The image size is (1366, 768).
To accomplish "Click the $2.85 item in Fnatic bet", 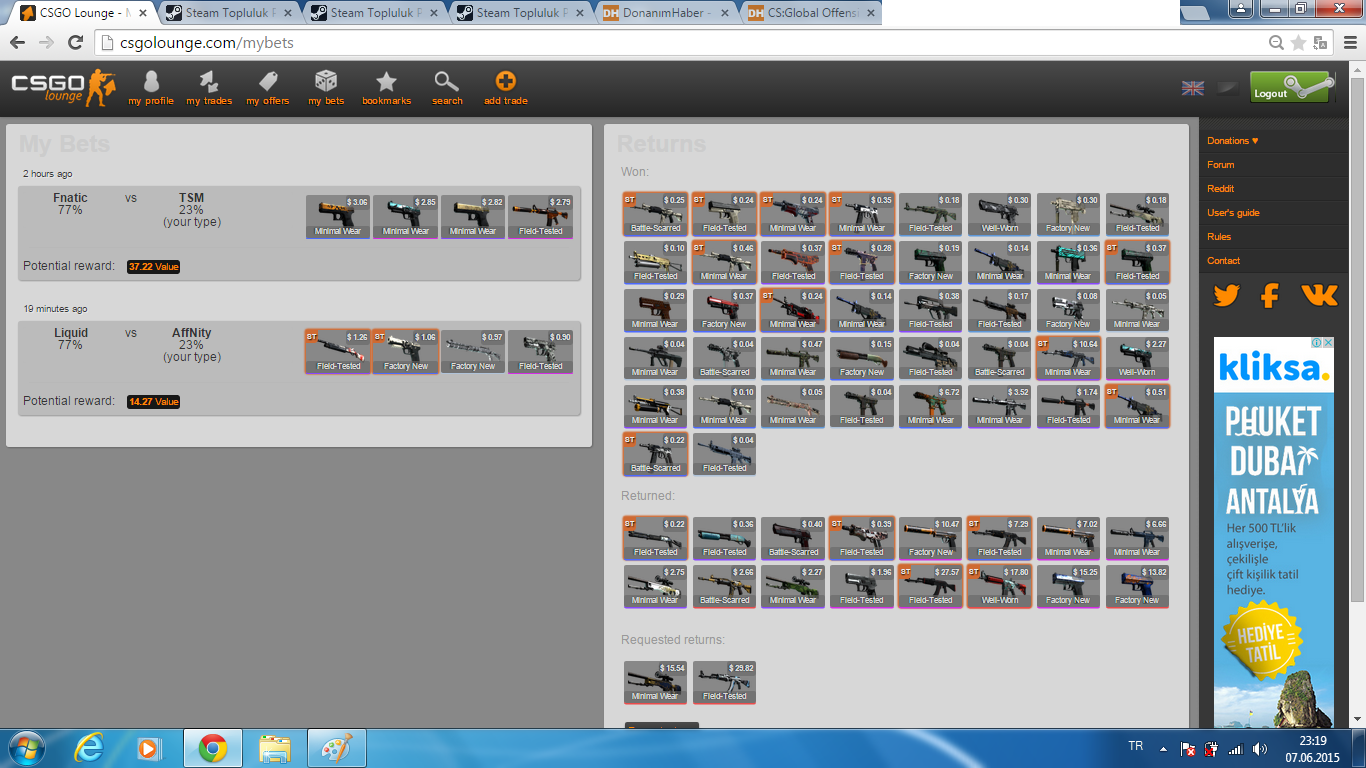I will pyautogui.click(x=405, y=216).
